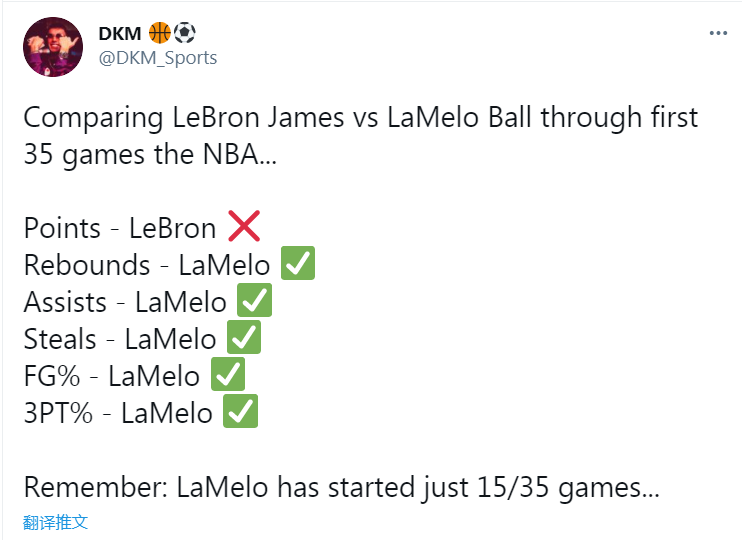Image resolution: width=742 pixels, height=540 pixels.
Task: Click the 'Points - LeBron' text line
Action: tap(120, 228)
